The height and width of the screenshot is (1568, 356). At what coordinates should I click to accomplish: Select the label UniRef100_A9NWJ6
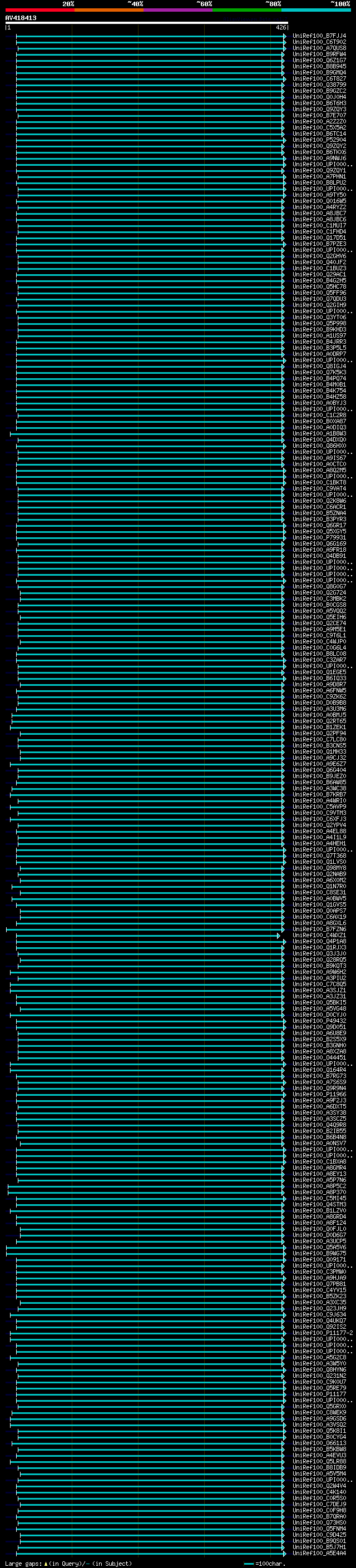click(319, 159)
